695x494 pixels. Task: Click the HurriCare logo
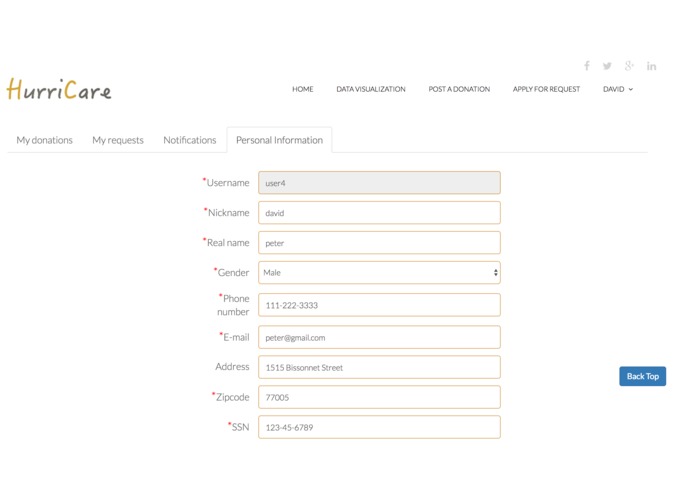(x=59, y=89)
